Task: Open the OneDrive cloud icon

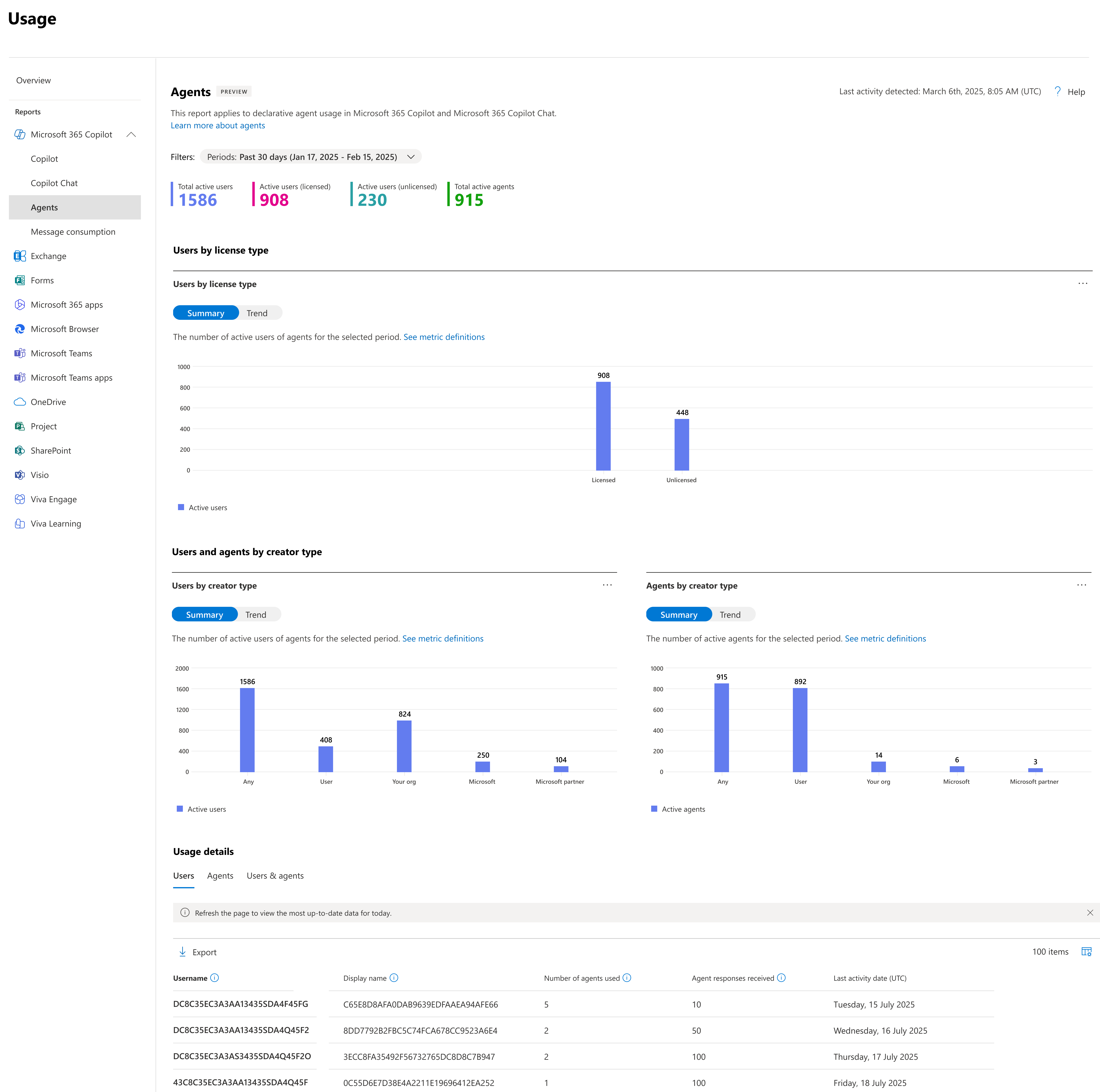Action: (x=20, y=402)
